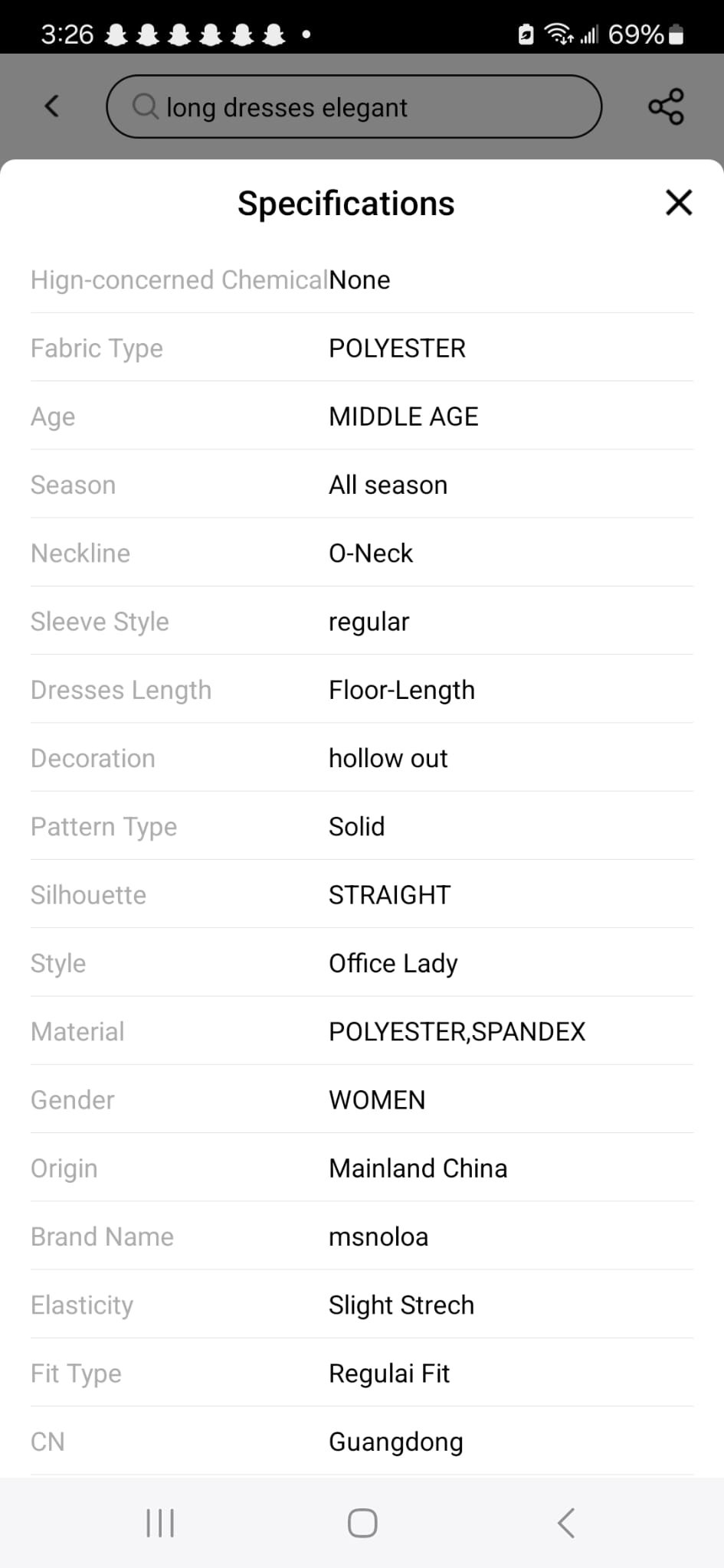The width and height of the screenshot is (724, 1568).
Task: Tap the Neckline O-Neck row
Action: point(362,553)
